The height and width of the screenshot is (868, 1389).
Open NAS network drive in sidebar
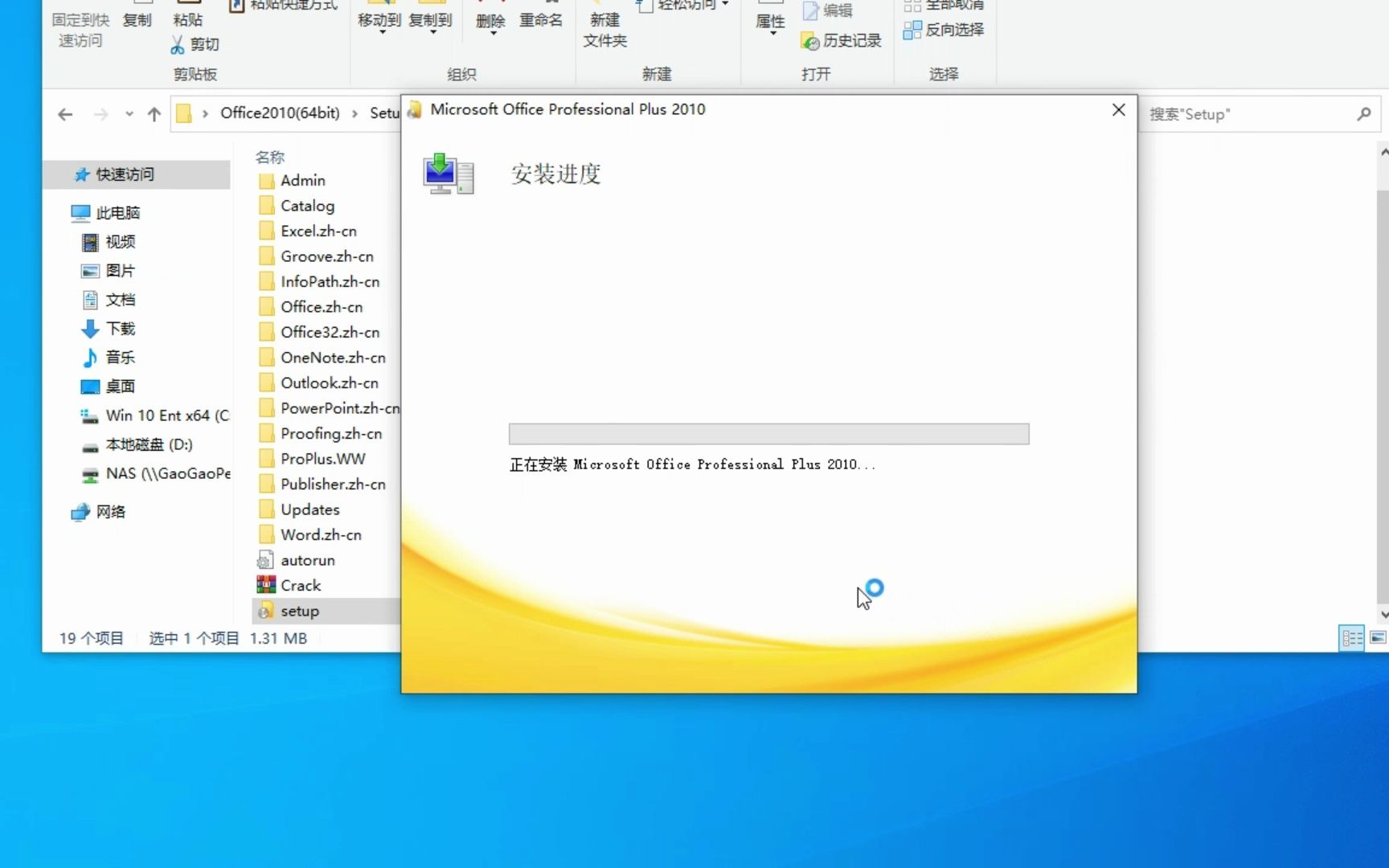154,473
